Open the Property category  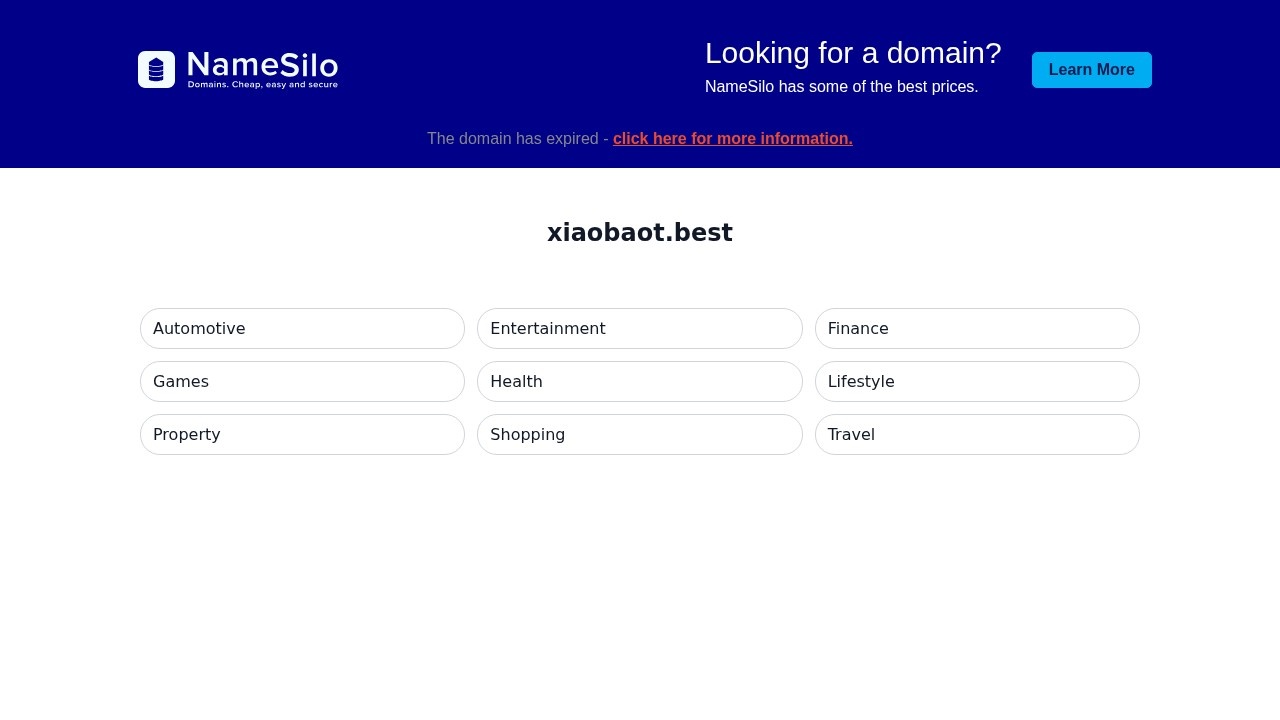(x=302, y=435)
